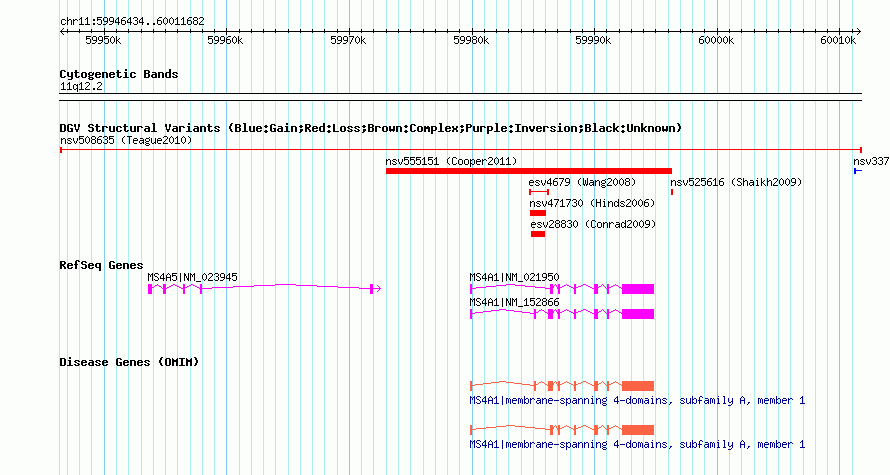Image resolution: width=890 pixels, height=475 pixels.
Task: Click the 59950k ruler tick label
Action: coord(103,40)
